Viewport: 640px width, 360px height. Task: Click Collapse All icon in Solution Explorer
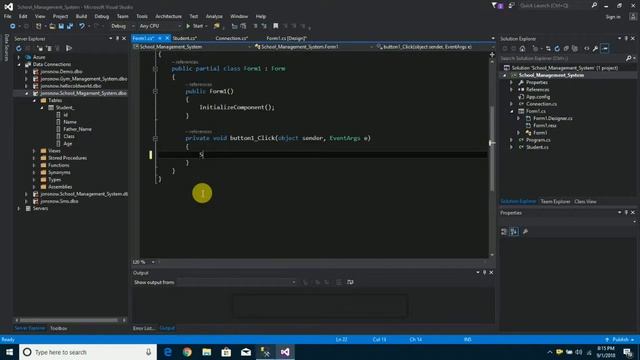pyautogui.click(x=566, y=49)
